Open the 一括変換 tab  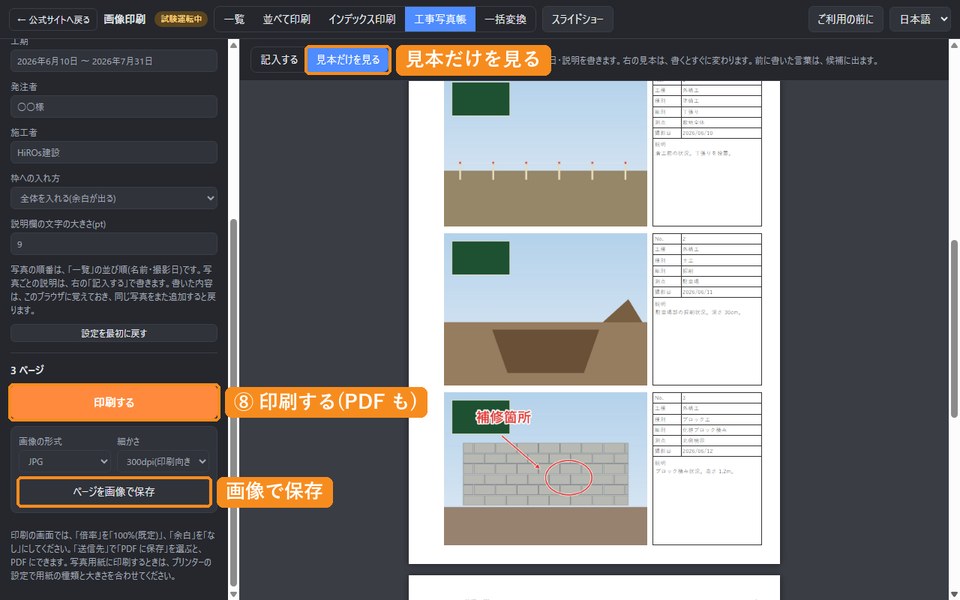[x=505, y=20]
